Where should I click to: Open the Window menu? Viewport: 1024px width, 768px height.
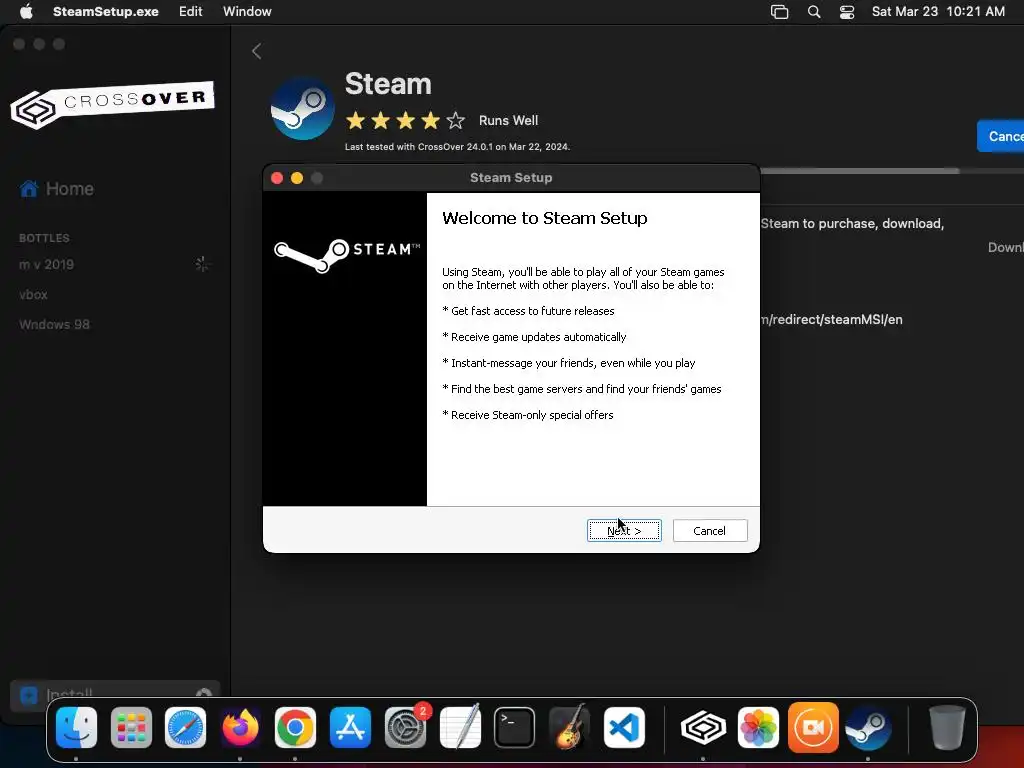pos(247,11)
